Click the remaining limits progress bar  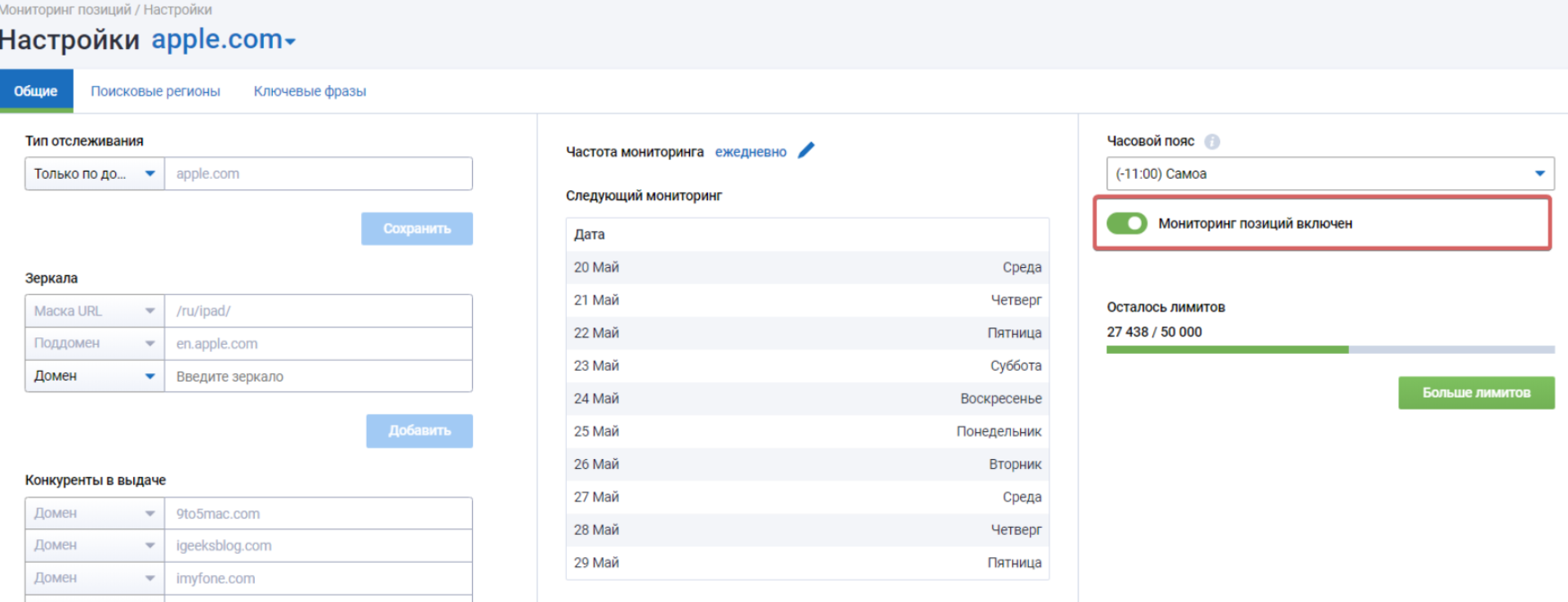click(x=1330, y=350)
